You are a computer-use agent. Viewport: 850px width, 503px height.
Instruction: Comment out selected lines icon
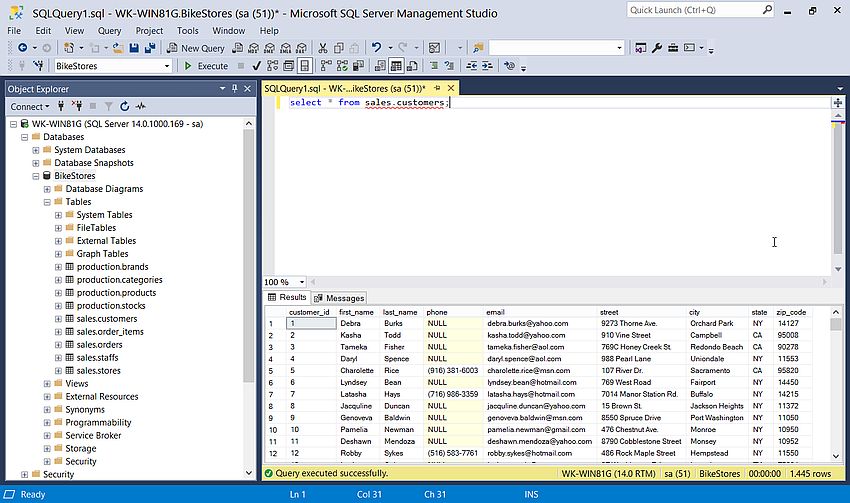434,66
